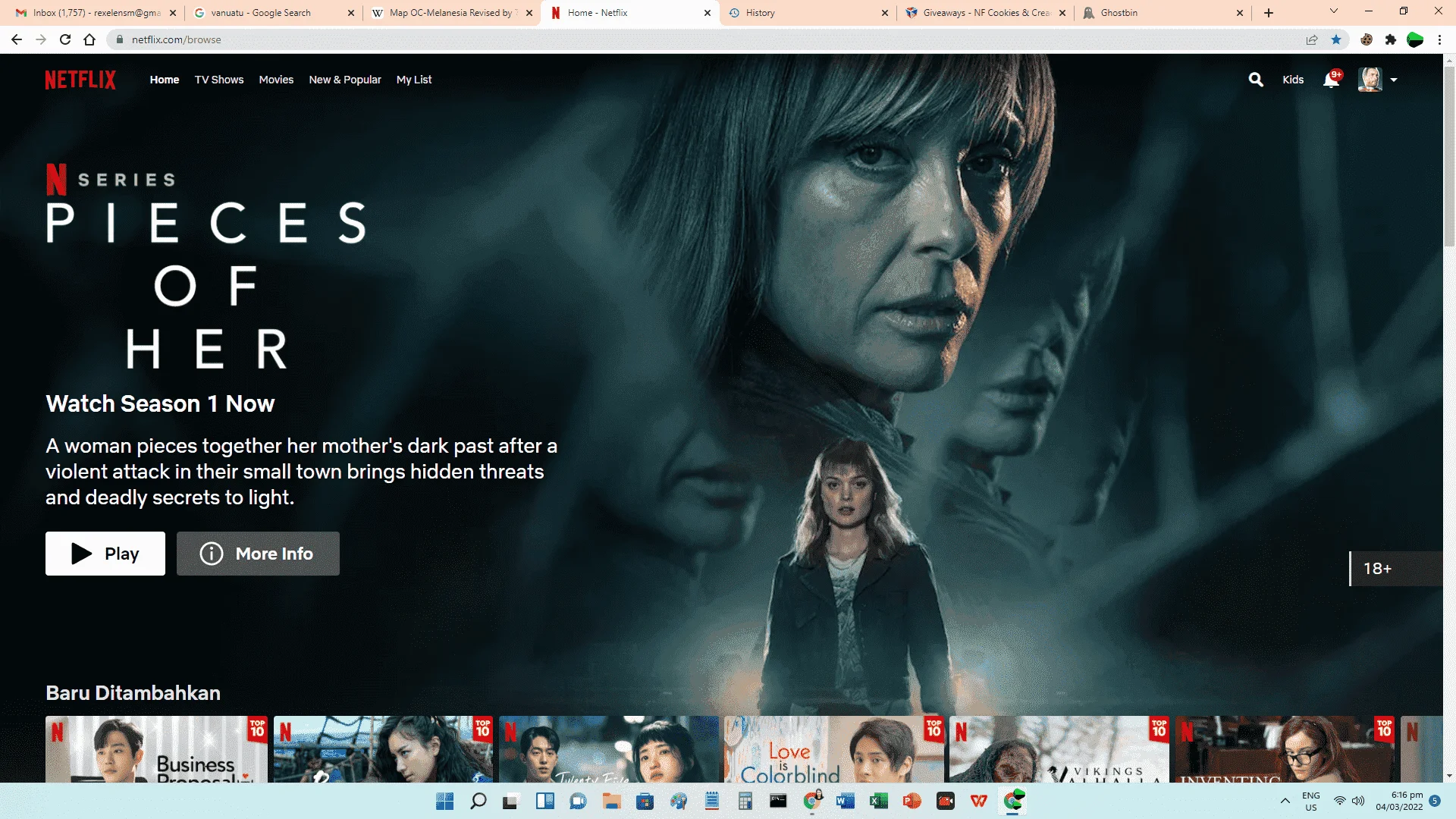Open New & Popular page
The width and height of the screenshot is (1456, 819).
[x=345, y=80]
